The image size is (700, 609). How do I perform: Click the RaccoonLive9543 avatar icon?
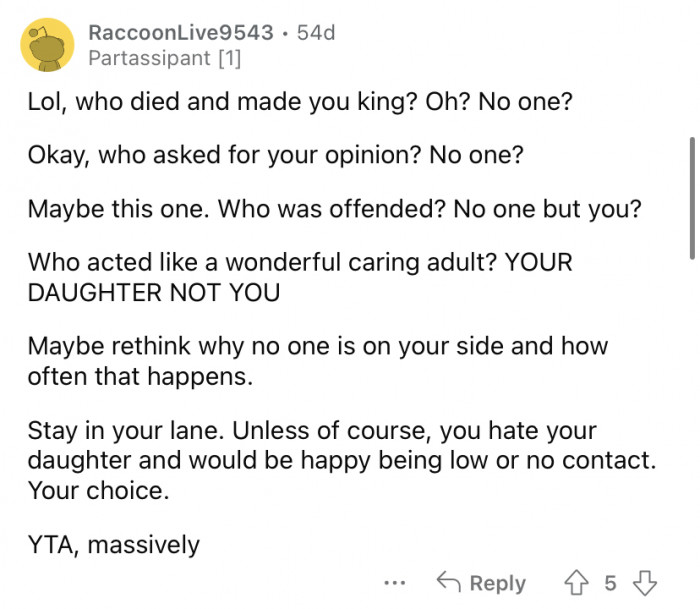tap(47, 45)
